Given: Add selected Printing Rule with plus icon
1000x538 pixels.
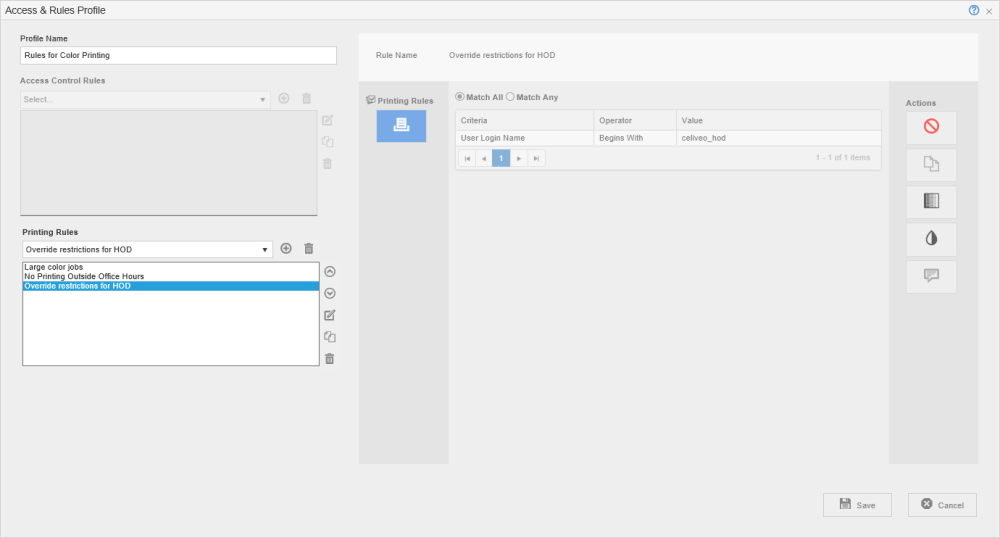Looking at the screenshot, I should pos(286,249).
